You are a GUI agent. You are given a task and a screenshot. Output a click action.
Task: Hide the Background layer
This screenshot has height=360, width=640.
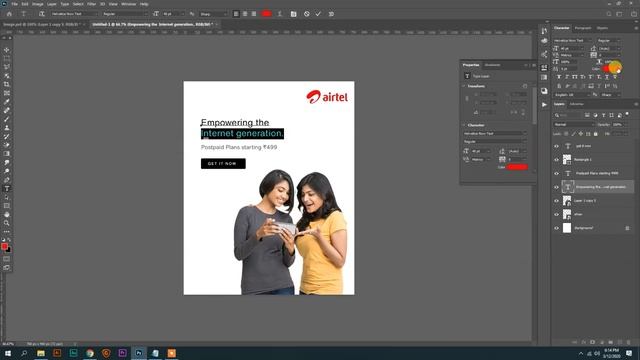click(556, 228)
